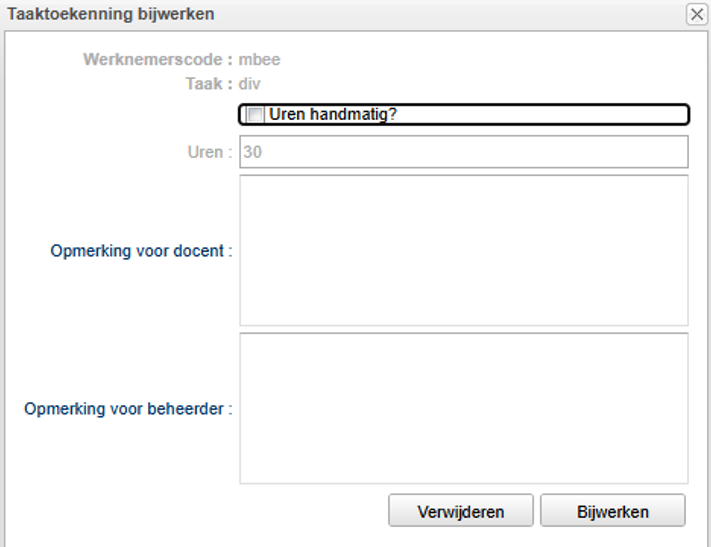Click into the Opmerking voor docent textarea

[463, 250]
